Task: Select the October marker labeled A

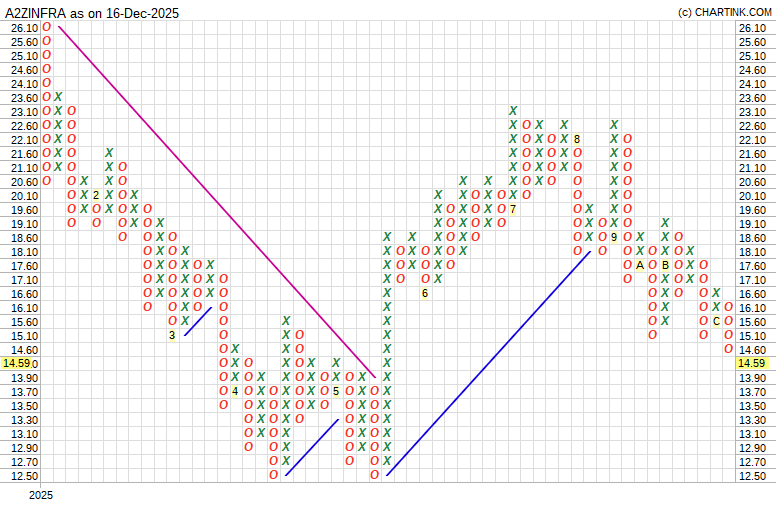Action: [x=640, y=265]
